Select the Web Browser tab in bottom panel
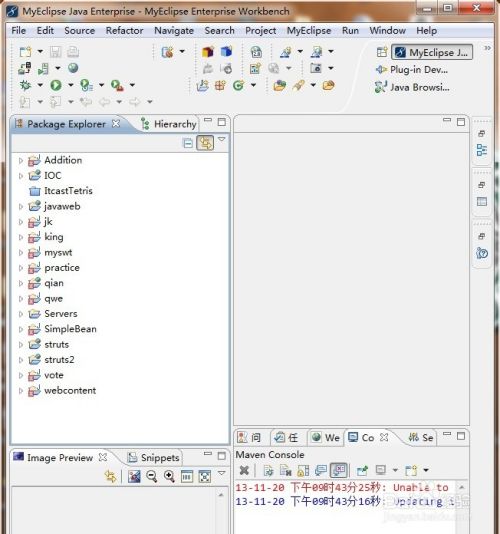500x534 pixels. (326, 437)
